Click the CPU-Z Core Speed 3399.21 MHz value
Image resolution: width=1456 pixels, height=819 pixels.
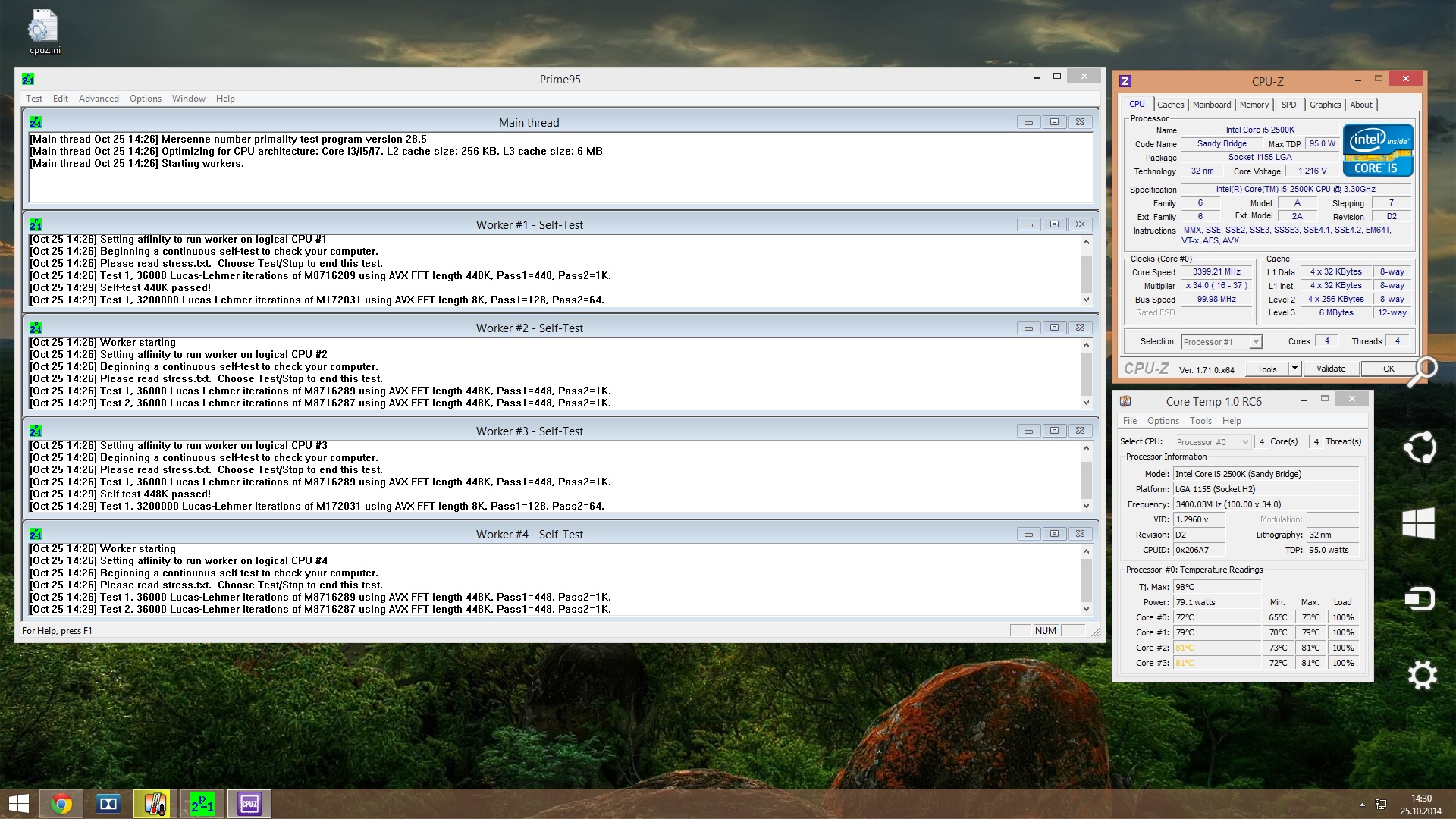pos(1216,271)
